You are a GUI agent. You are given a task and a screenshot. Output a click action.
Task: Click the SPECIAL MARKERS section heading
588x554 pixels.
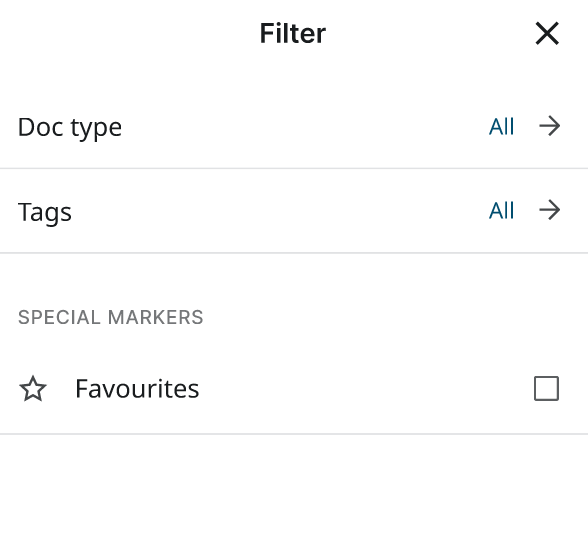coord(111,317)
